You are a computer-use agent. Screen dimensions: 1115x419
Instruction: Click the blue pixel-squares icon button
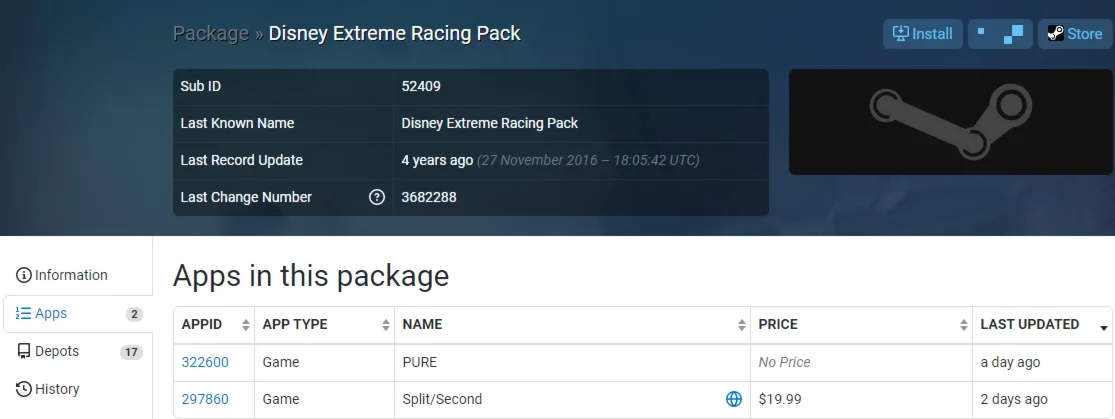tap(1000, 34)
